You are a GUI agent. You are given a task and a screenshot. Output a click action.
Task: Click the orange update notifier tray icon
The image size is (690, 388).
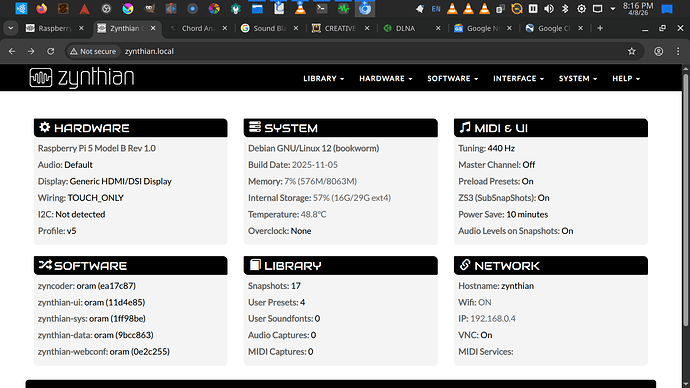point(517,8)
